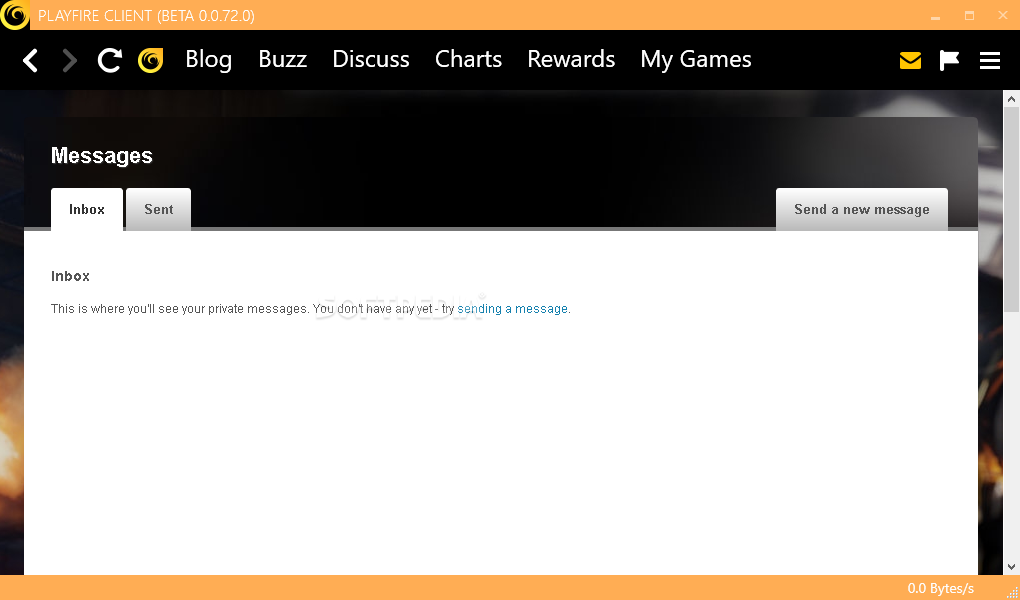Go forward with the right arrow

70,61
